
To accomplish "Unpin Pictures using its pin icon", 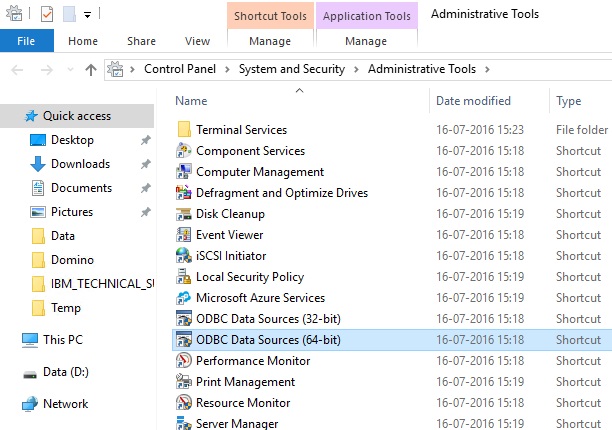I will click(146, 212).
